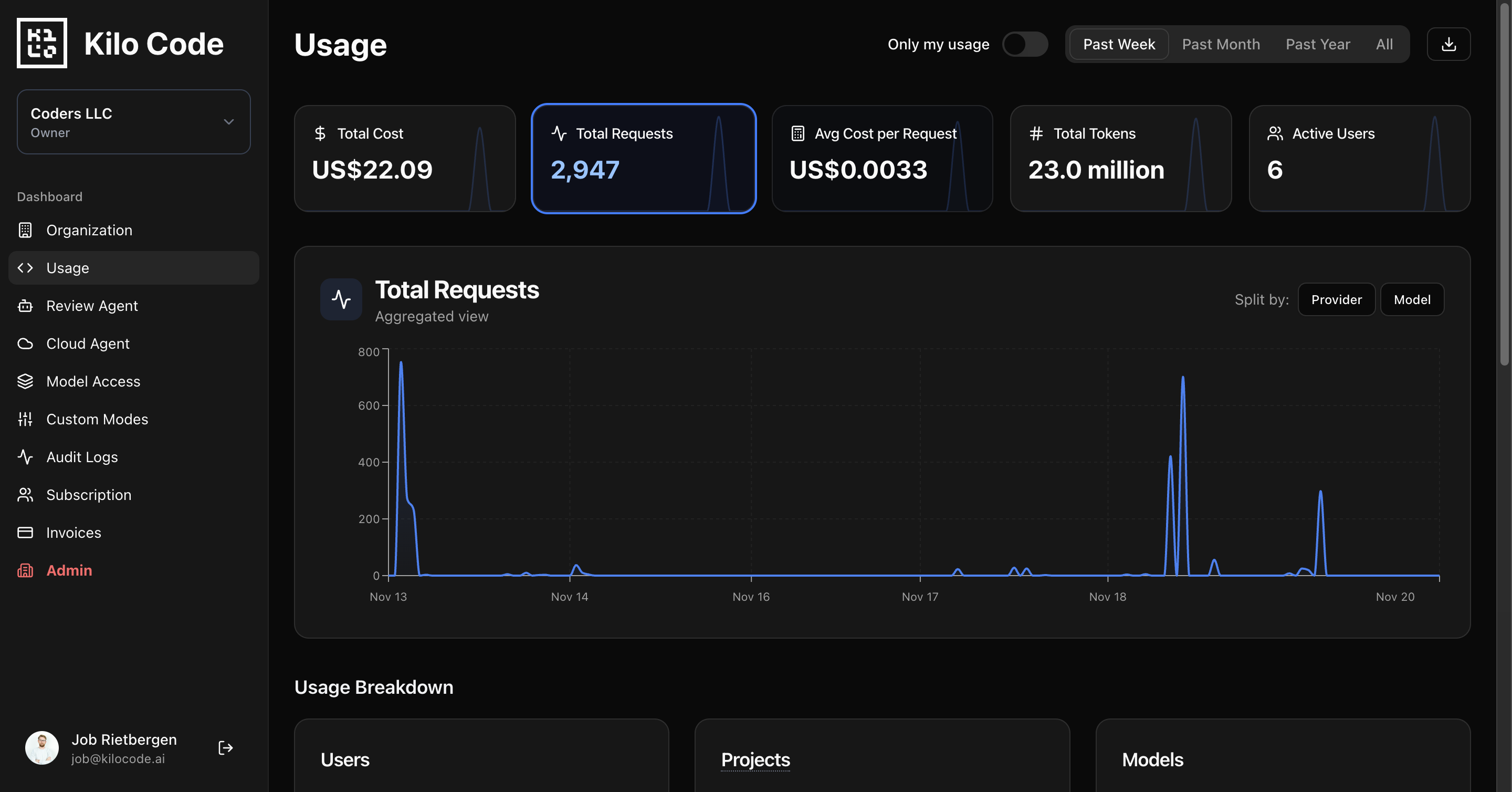1512x792 pixels.
Task: Click the log out icon next to profile
Action: (225, 747)
